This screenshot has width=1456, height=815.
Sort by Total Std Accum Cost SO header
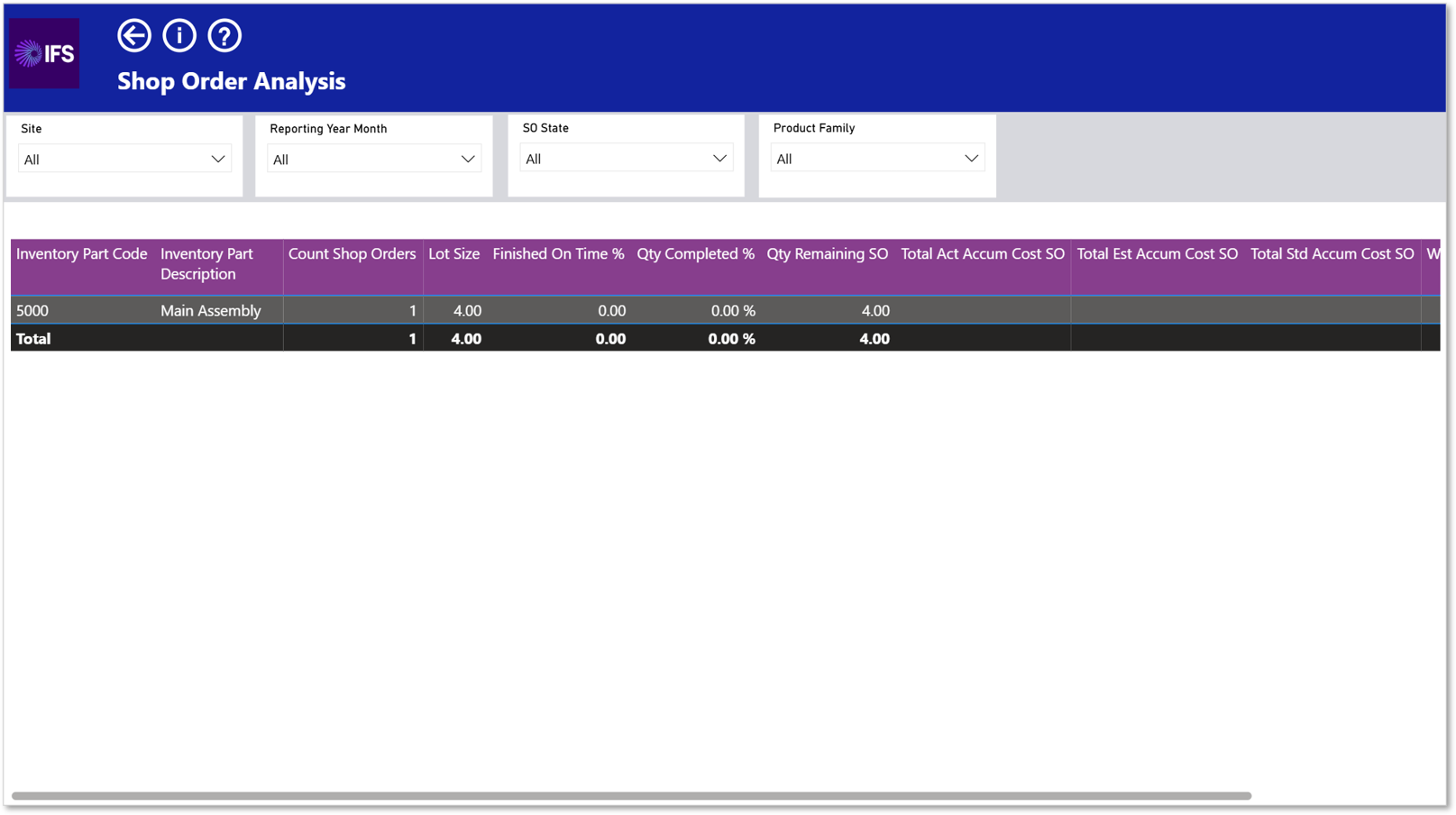tap(1332, 254)
